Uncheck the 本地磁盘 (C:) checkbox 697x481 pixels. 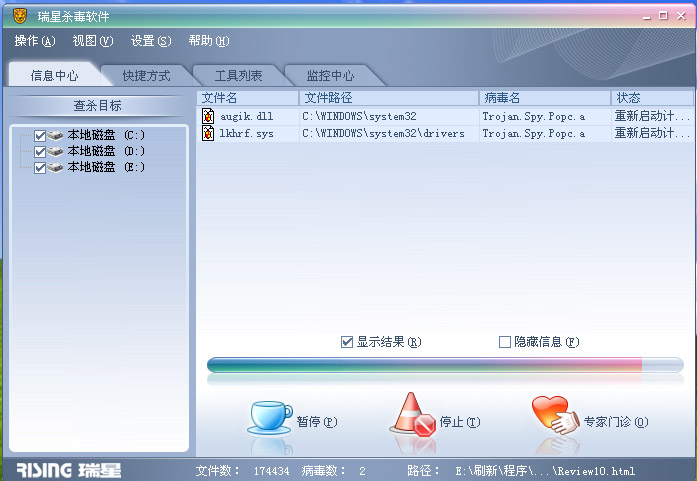[40, 136]
